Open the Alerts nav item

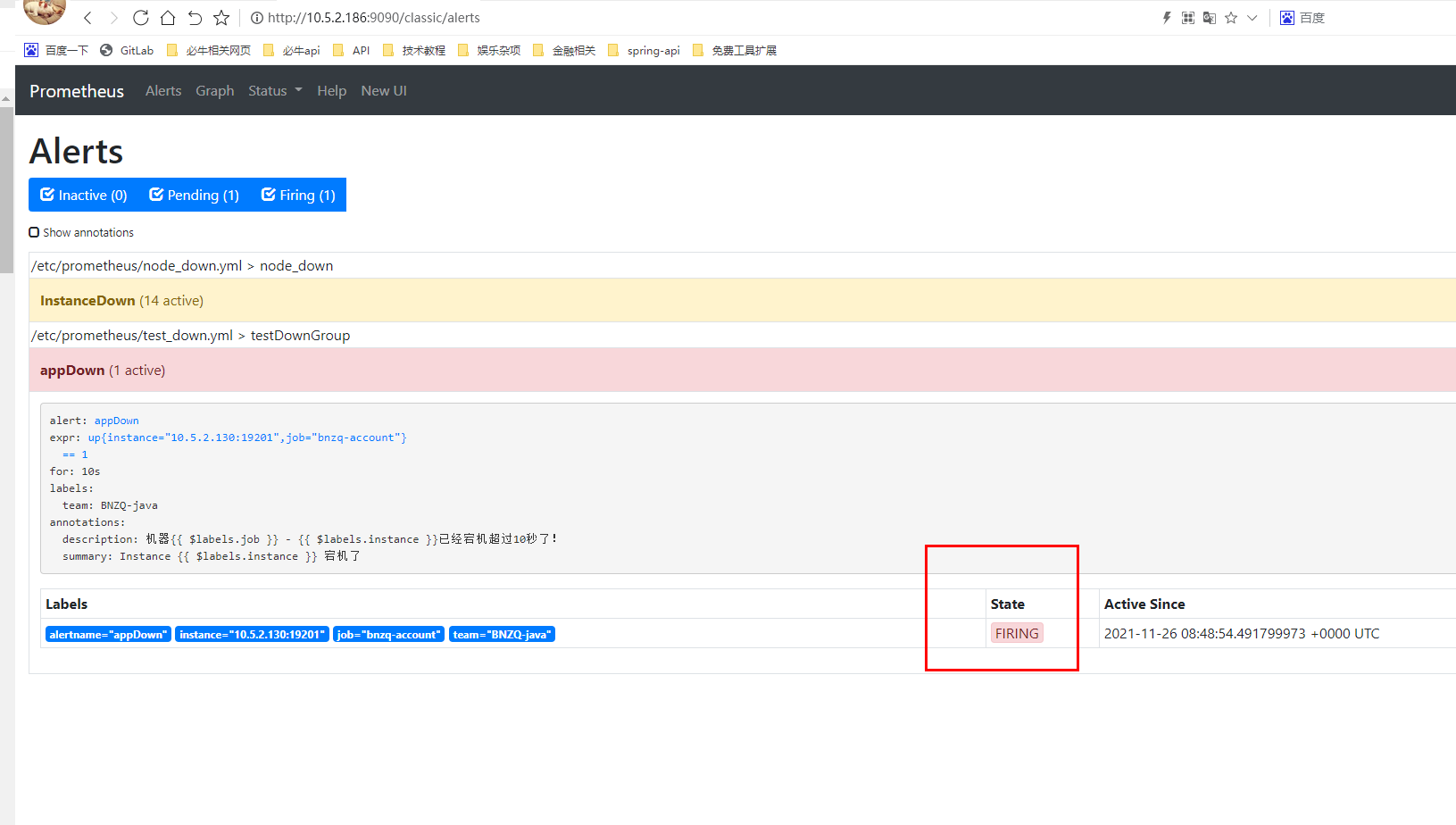click(163, 91)
